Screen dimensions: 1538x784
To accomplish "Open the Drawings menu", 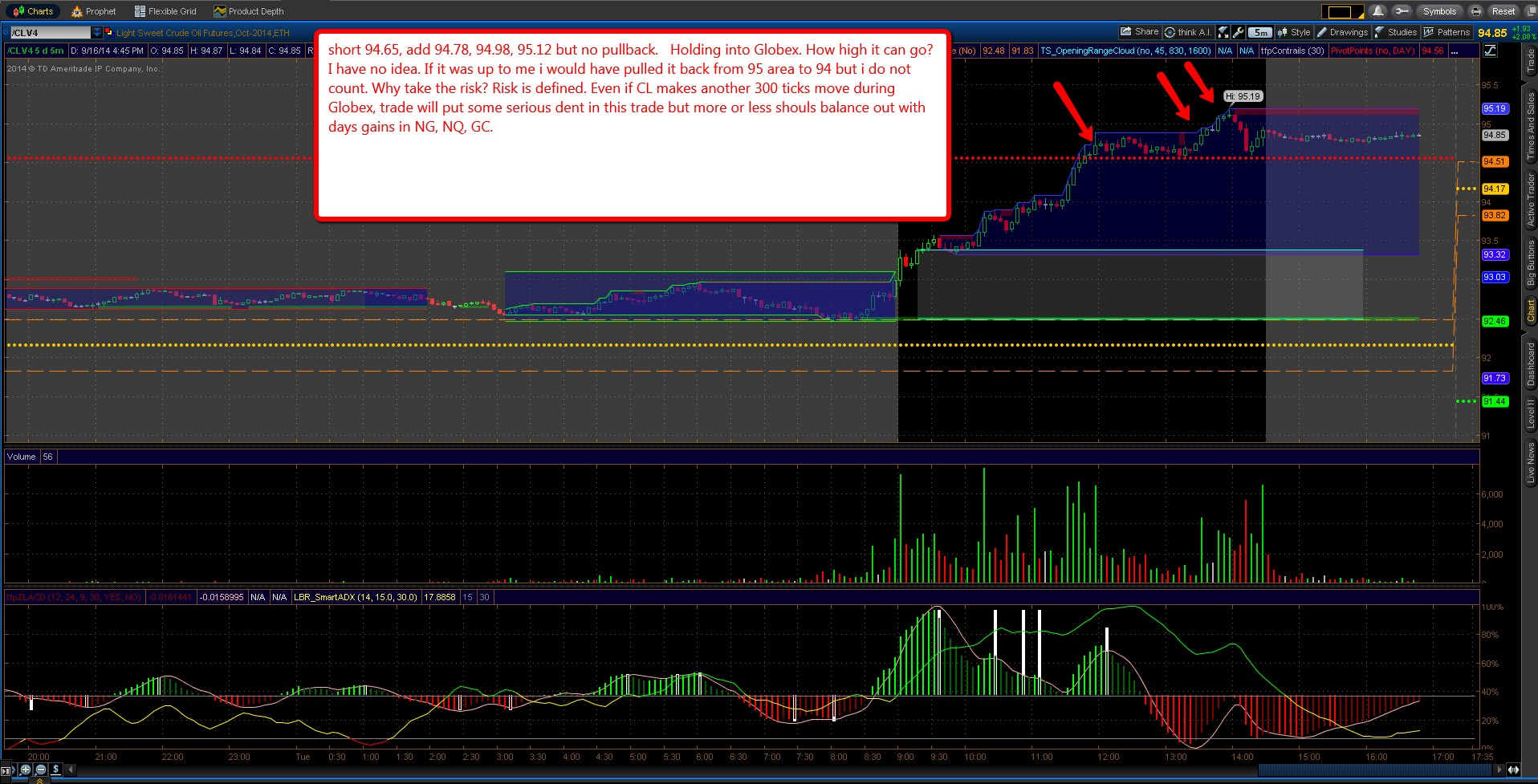I will click(x=1342, y=32).
